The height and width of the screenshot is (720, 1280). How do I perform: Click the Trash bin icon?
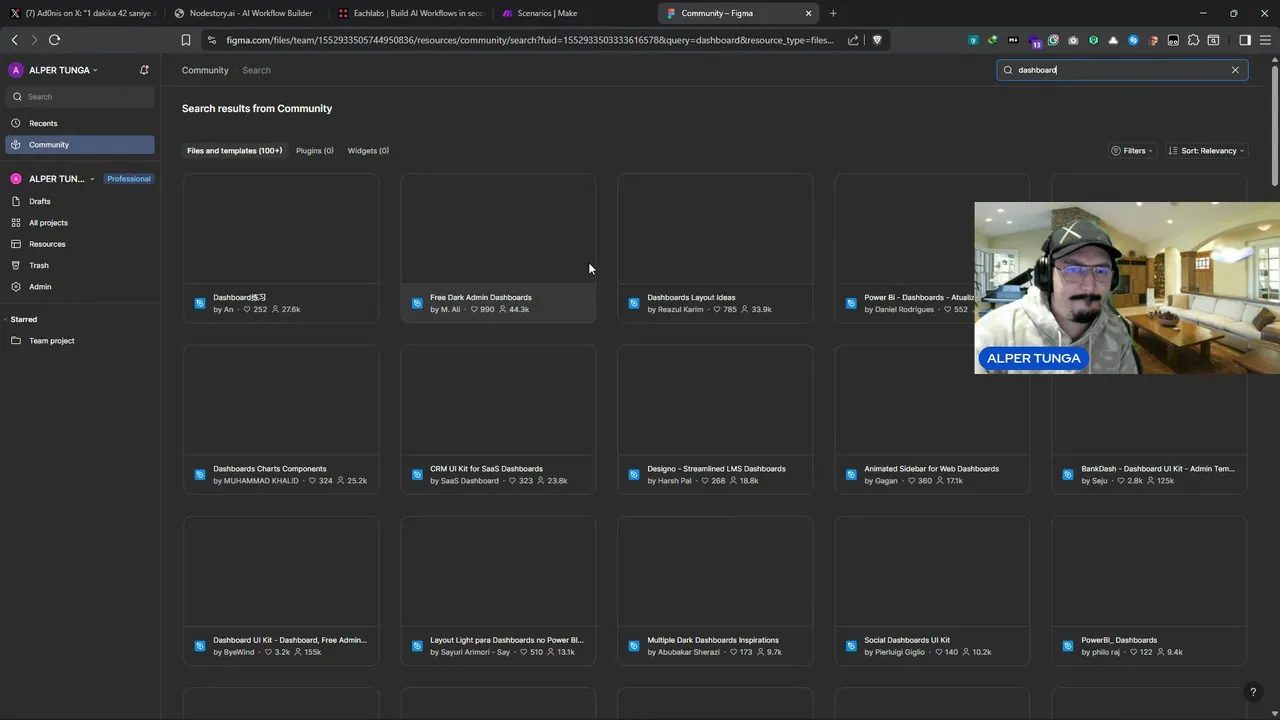(x=16, y=265)
